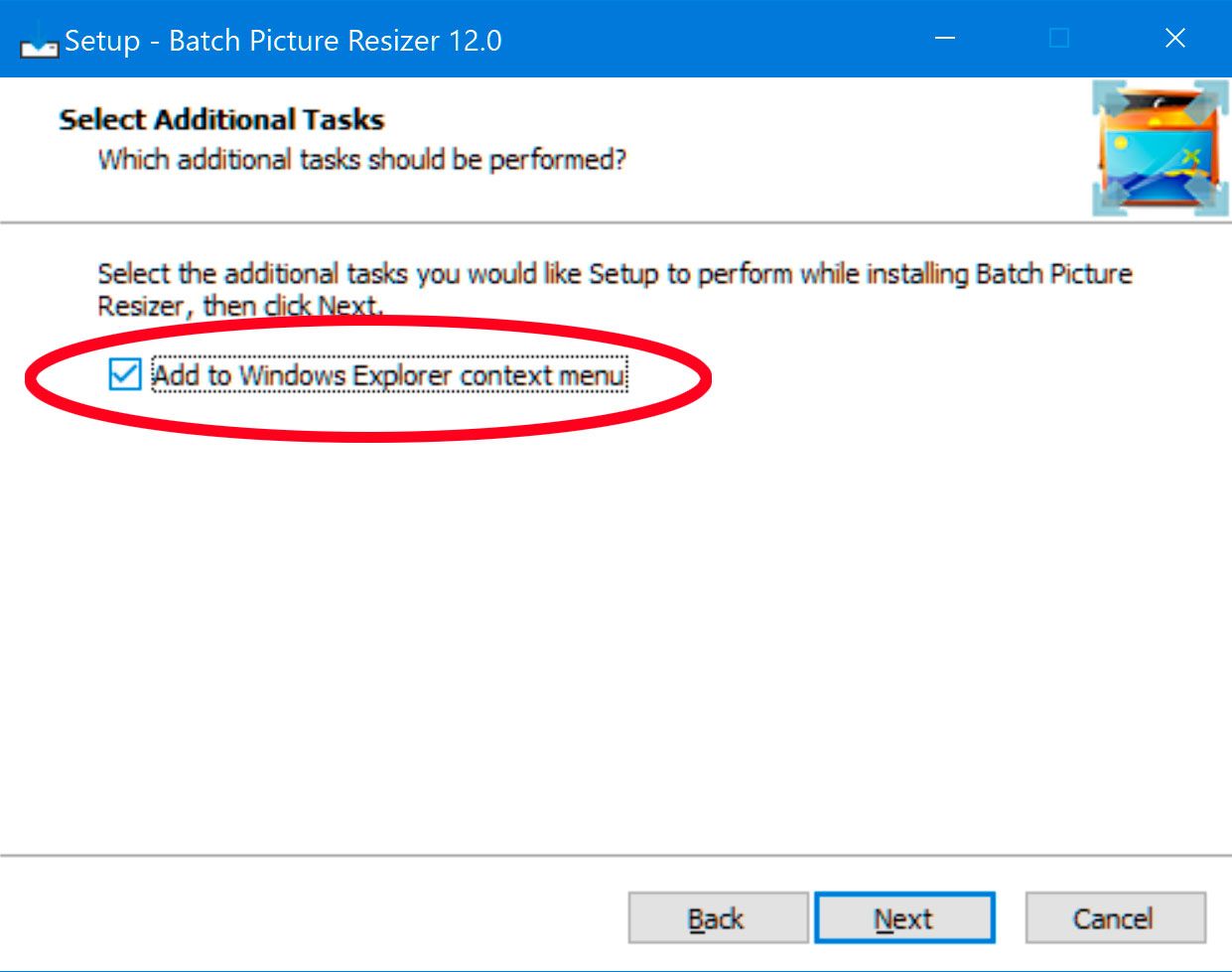Click the 'Select the additional tasks' instruction text
This screenshot has height=972, width=1232.
pyautogui.click(x=615, y=289)
